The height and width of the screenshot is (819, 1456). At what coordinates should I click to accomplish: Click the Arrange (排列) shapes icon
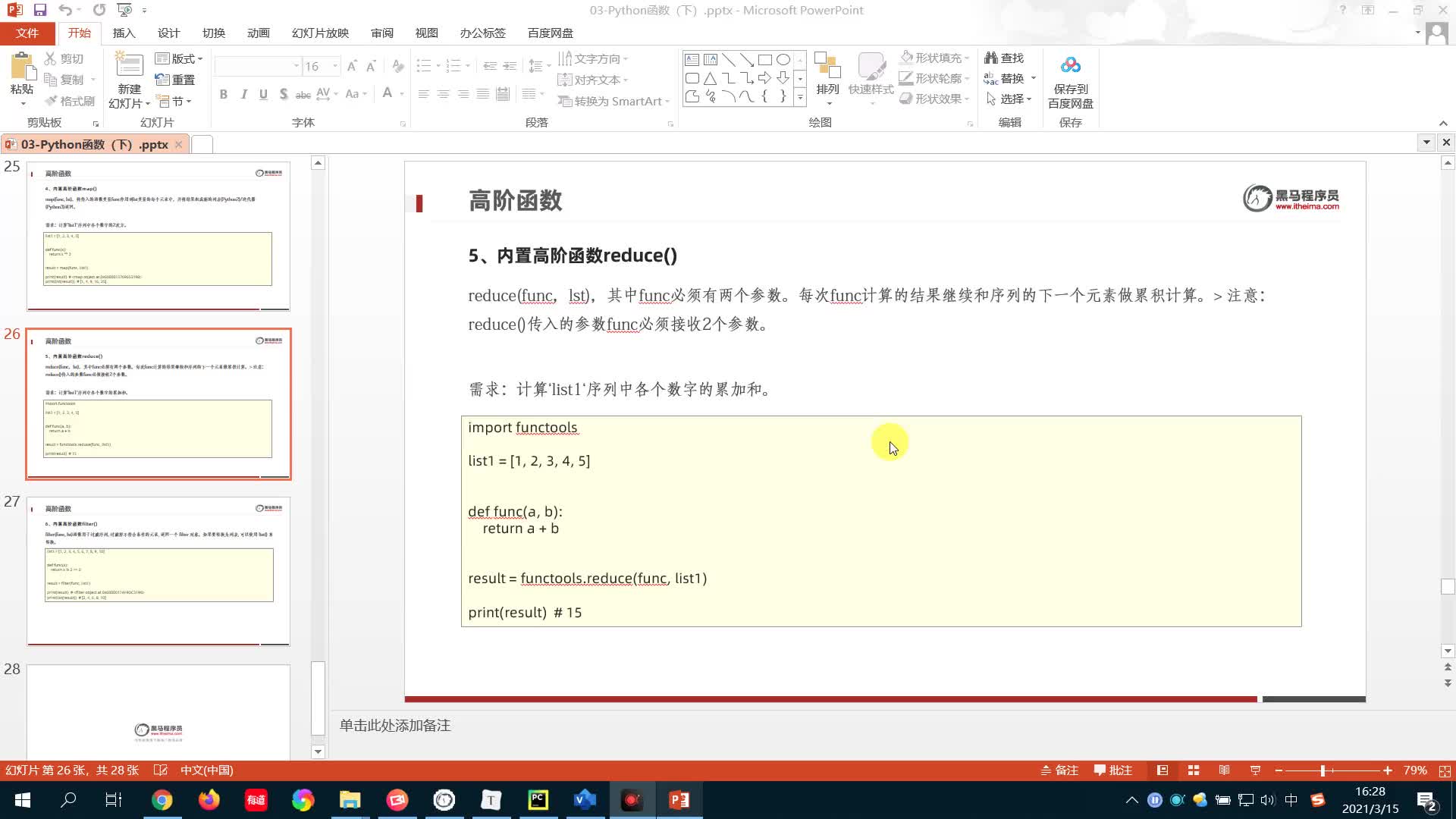pos(827,66)
